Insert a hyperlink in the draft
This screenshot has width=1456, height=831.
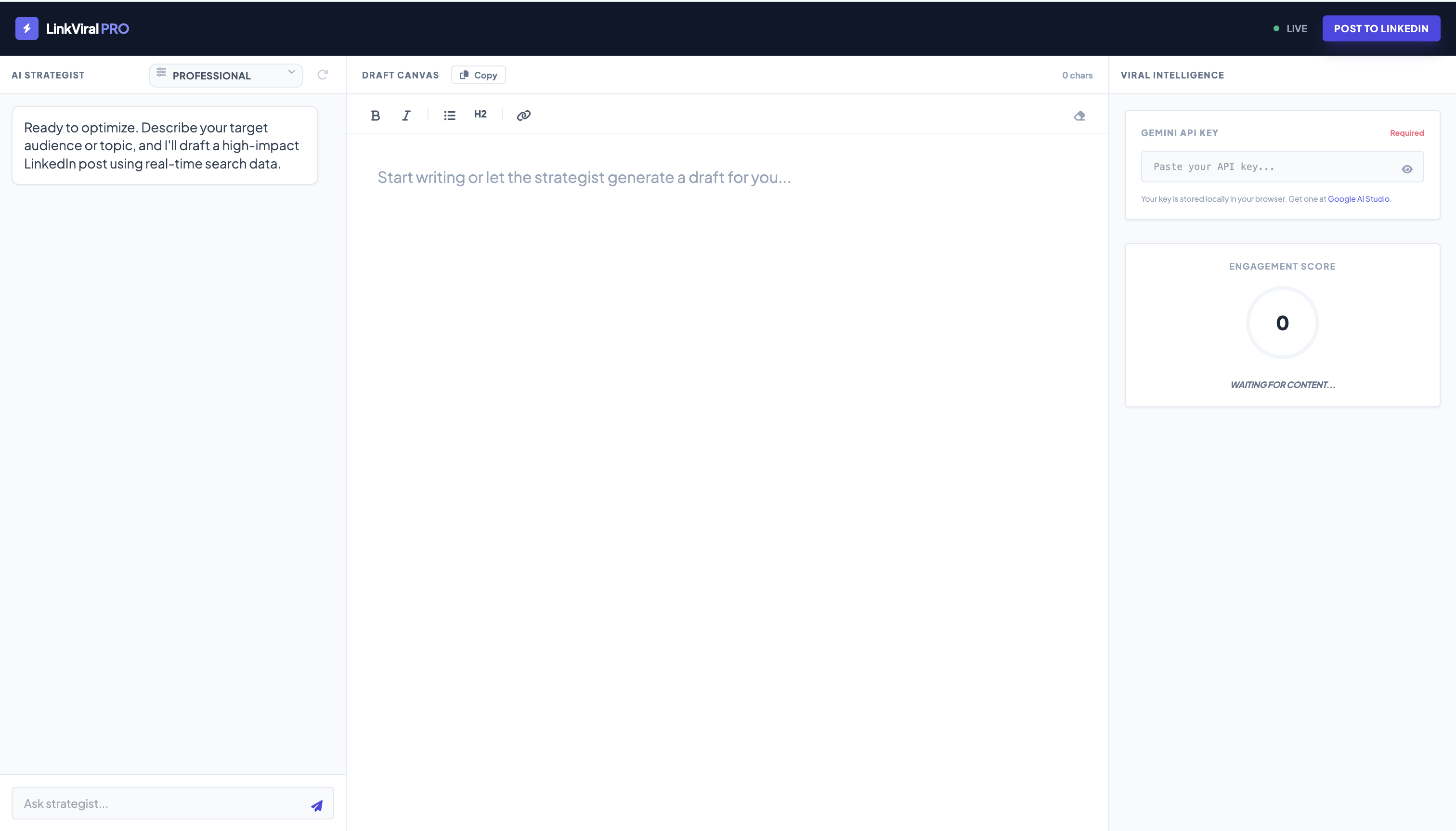click(523, 115)
